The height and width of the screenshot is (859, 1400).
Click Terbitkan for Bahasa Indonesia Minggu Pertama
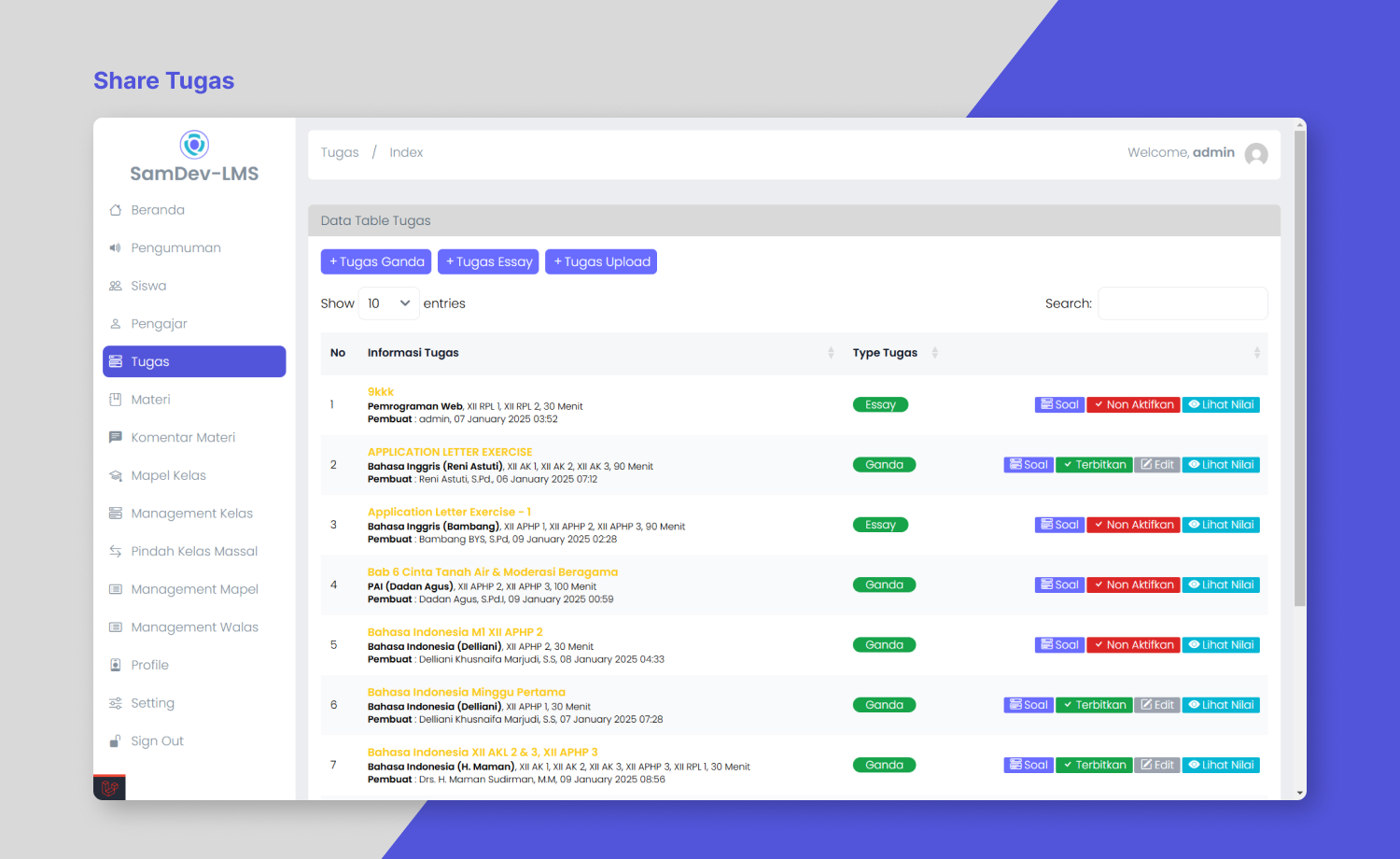[1094, 705]
